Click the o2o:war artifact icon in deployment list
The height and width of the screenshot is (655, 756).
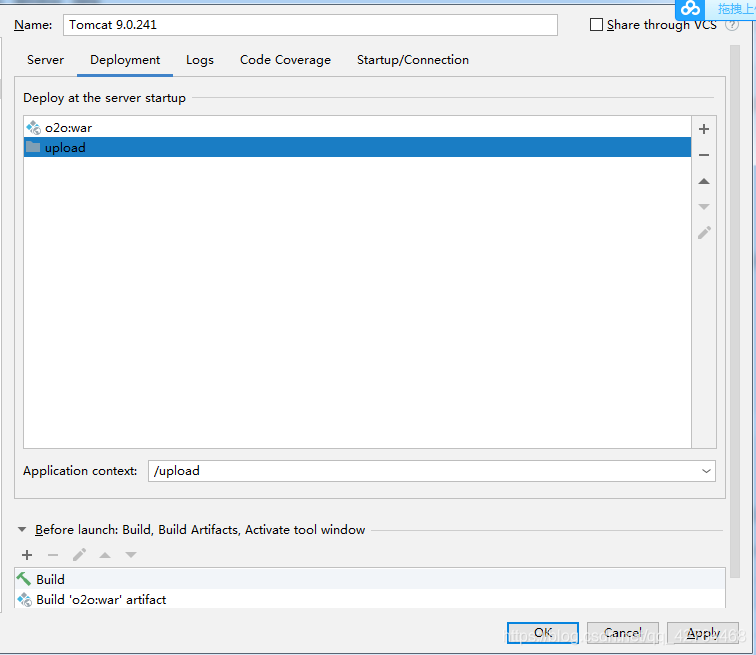click(33, 128)
